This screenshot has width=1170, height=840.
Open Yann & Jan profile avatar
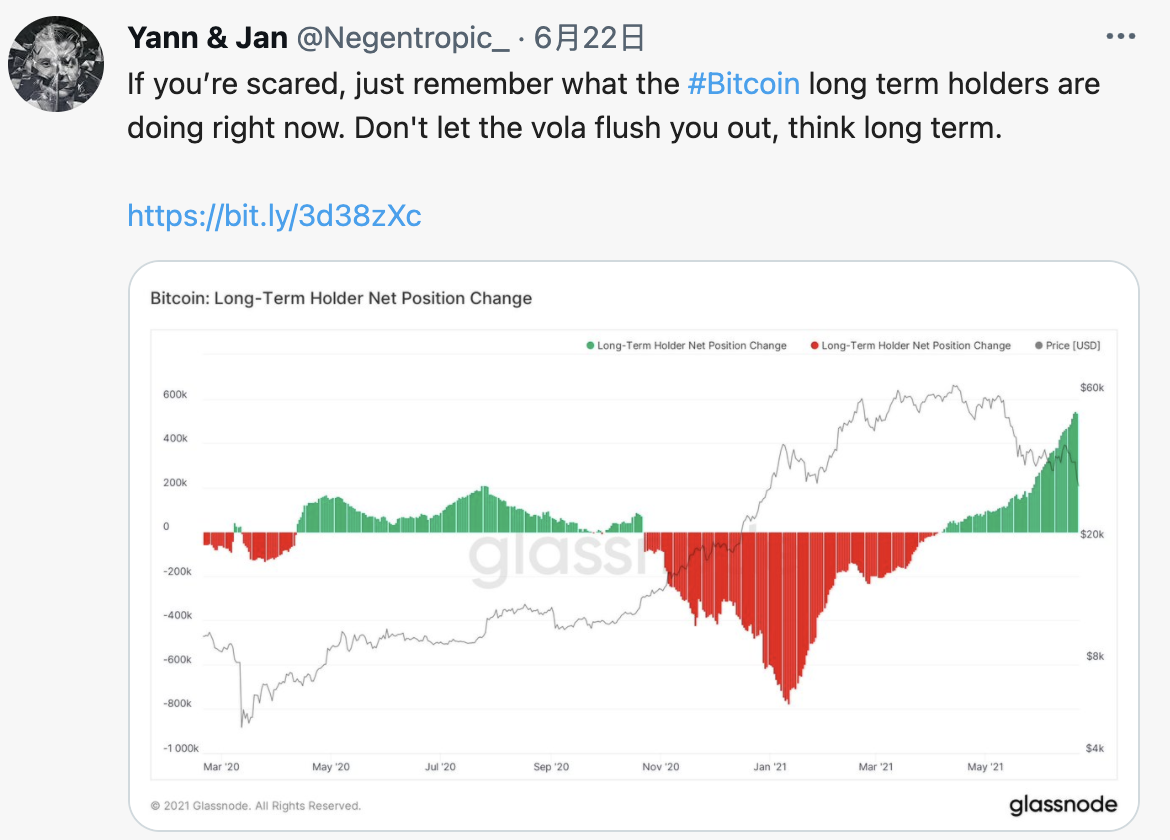(x=56, y=64)
